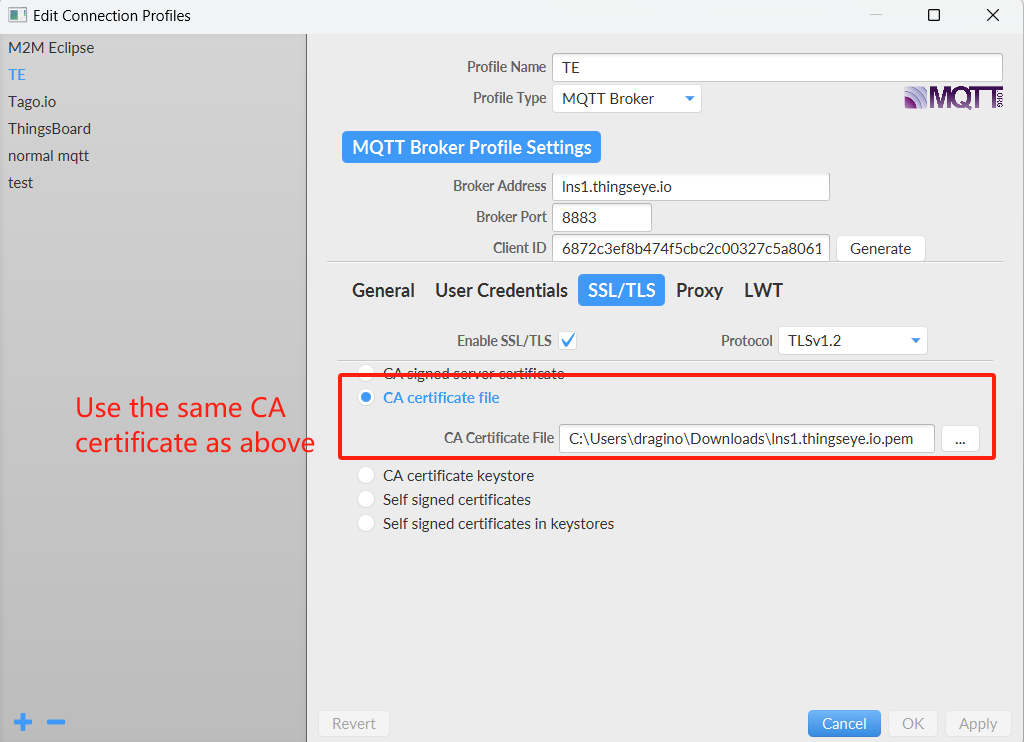Viewport: 1024px width, 742px height.
Task: Add a new connection profile with plus icon
Action: [x=23, y=722]
